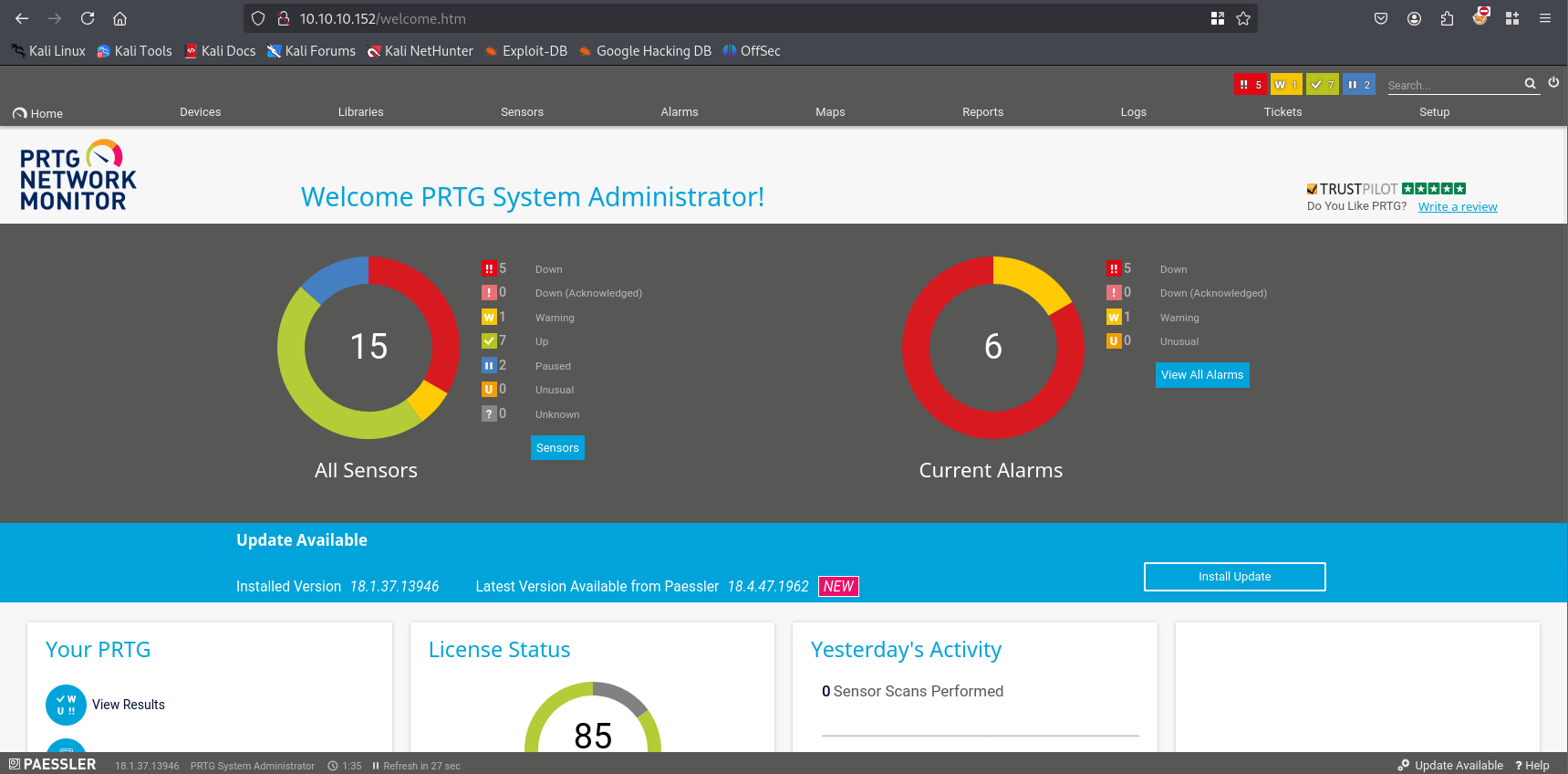The image size is (1568, 774).
Task: Click the green Up sensors badge showing 7
Action: (x=1323, y=84)
